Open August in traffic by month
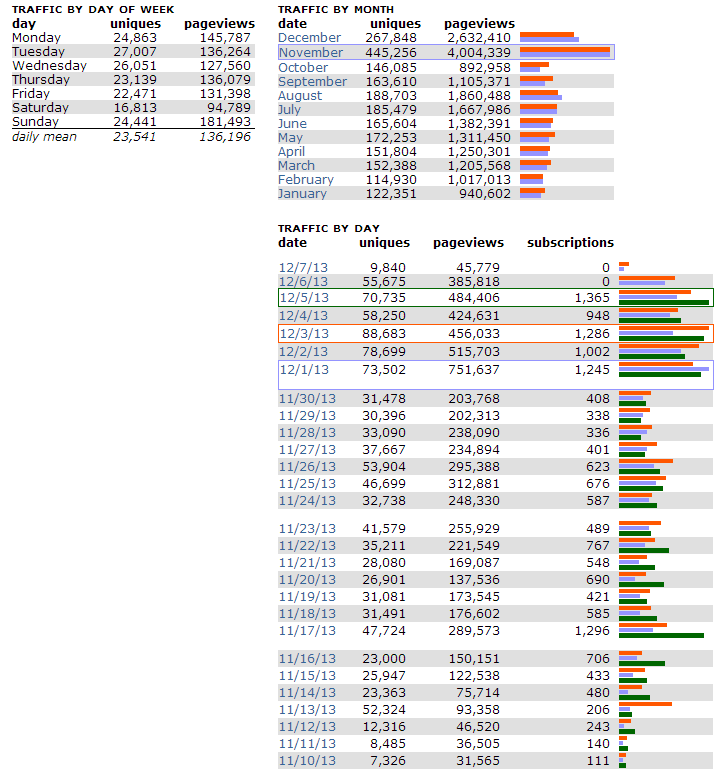The image size is (725, 776). [300, 96]
